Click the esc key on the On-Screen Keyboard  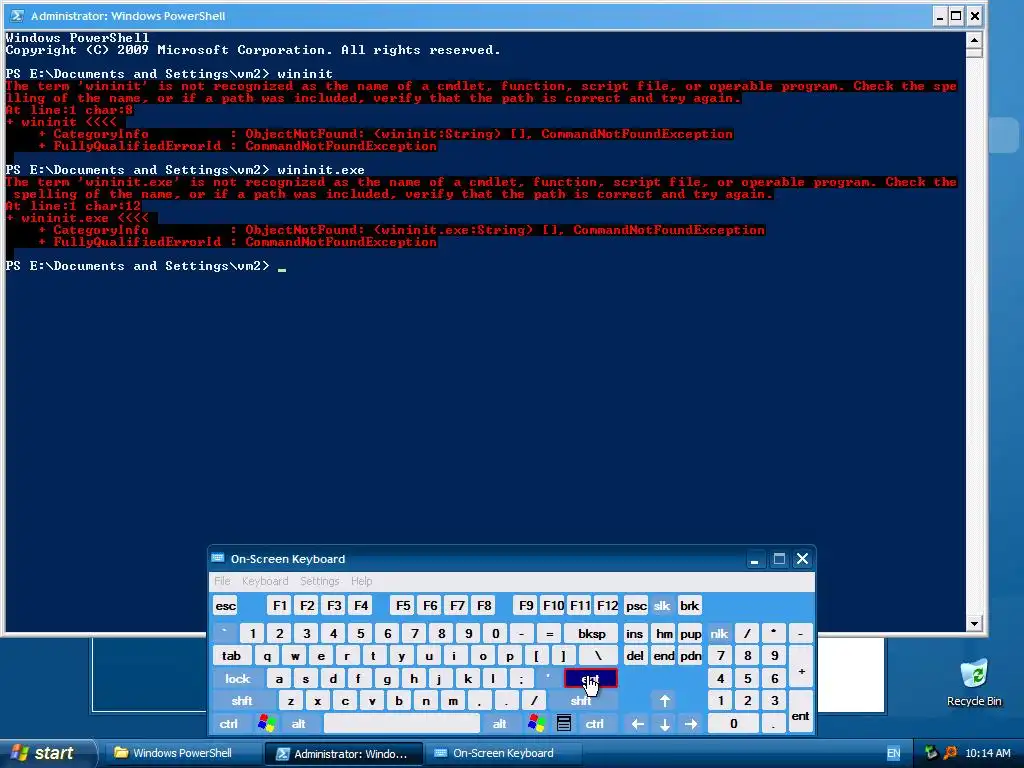225,605
